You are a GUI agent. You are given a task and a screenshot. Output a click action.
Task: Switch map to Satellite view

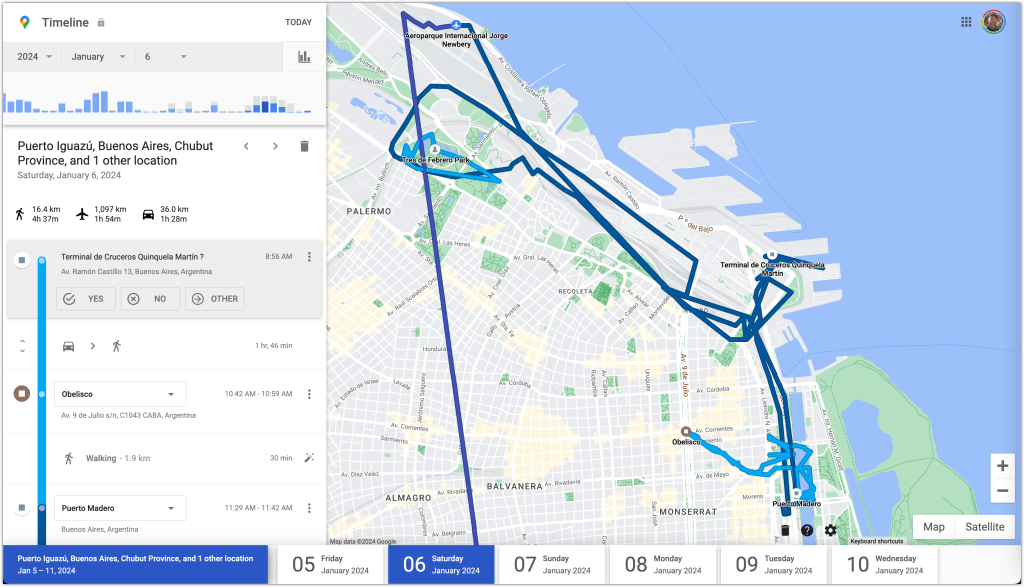tap(985, 527)
